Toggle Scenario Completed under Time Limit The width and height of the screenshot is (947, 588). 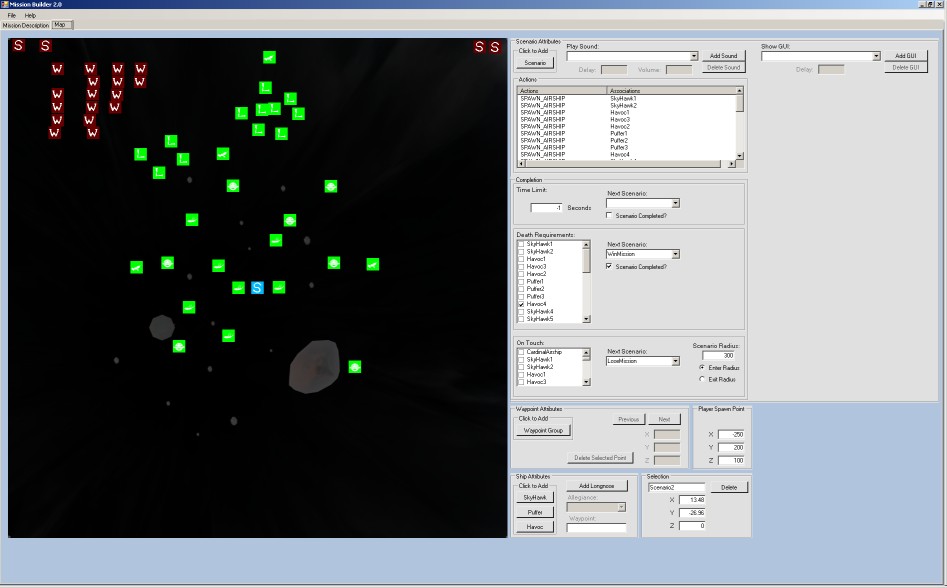click(610, 216)
